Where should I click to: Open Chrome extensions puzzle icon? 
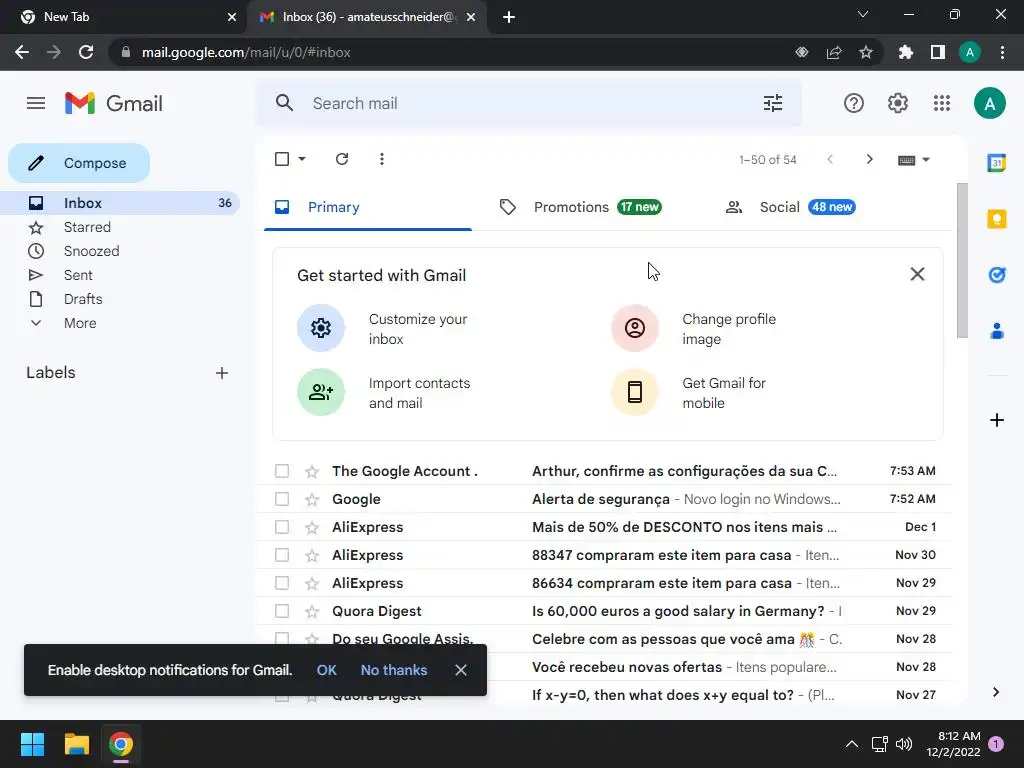(x=906, y=52)
